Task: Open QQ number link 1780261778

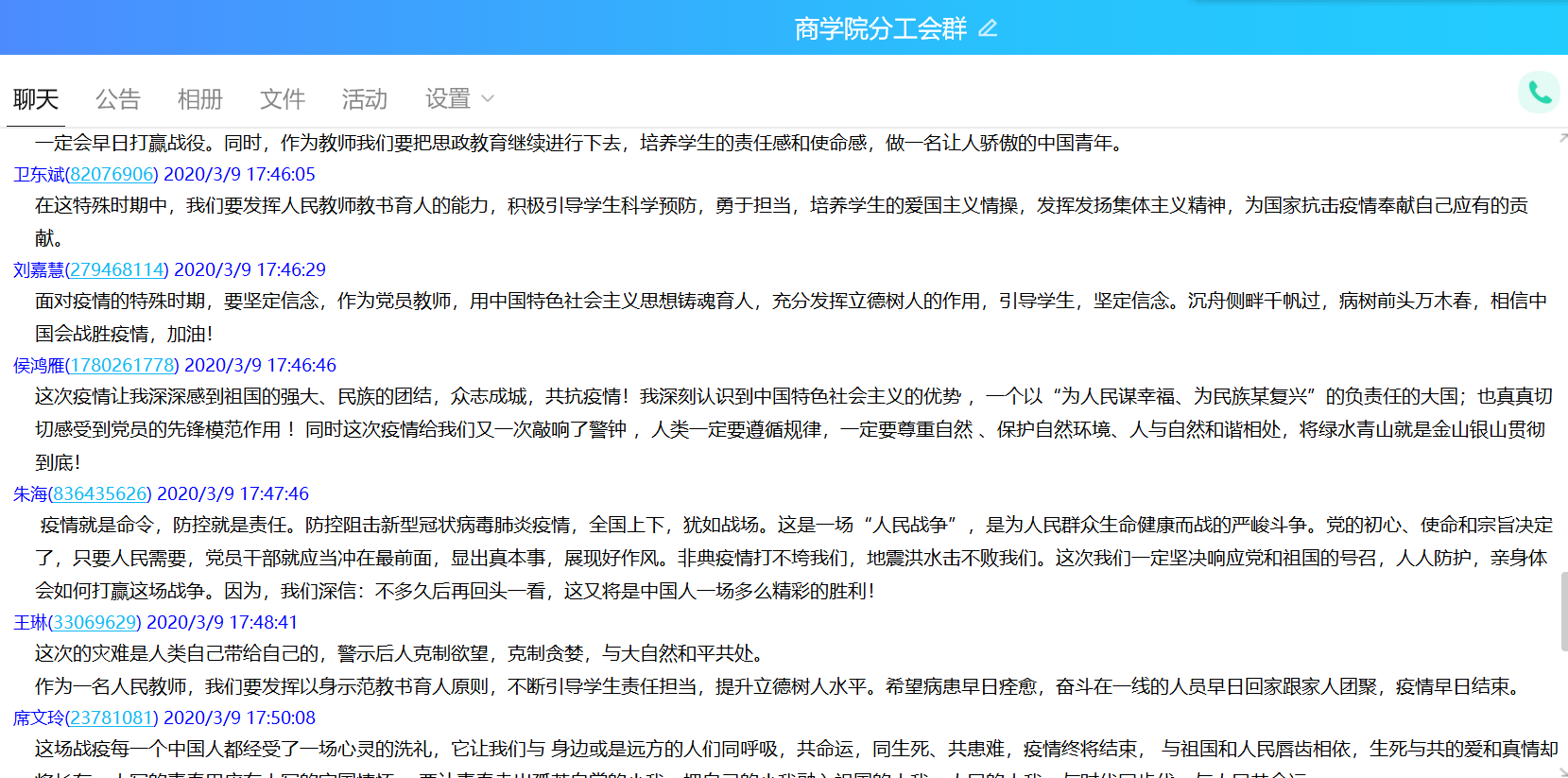Action: tap(122, 365)
